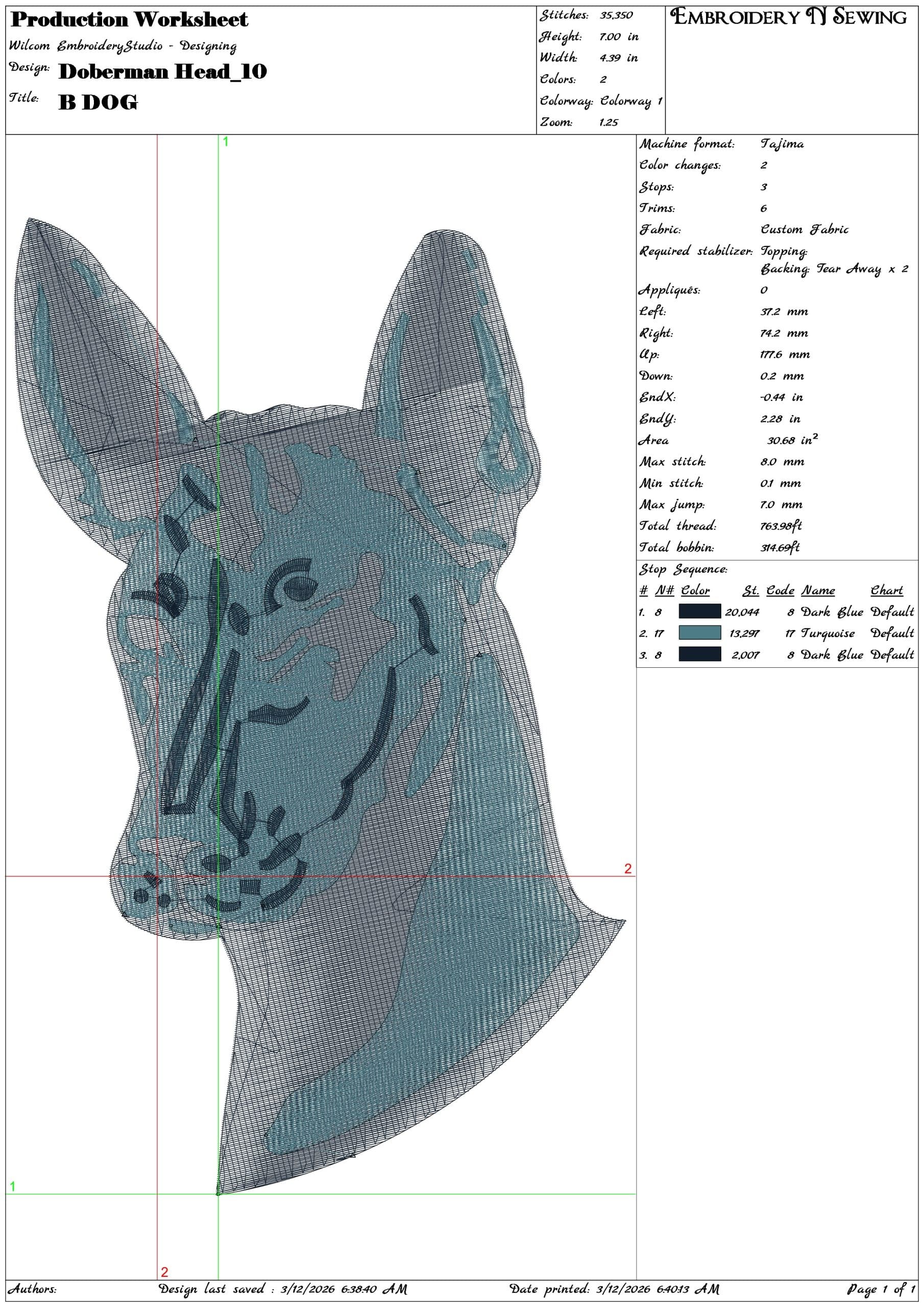924x1307 pixels.
Task: Click the red '2' marker at the right end of the horizontal guide
Action: pyautogui.click(x=628, y=868)
